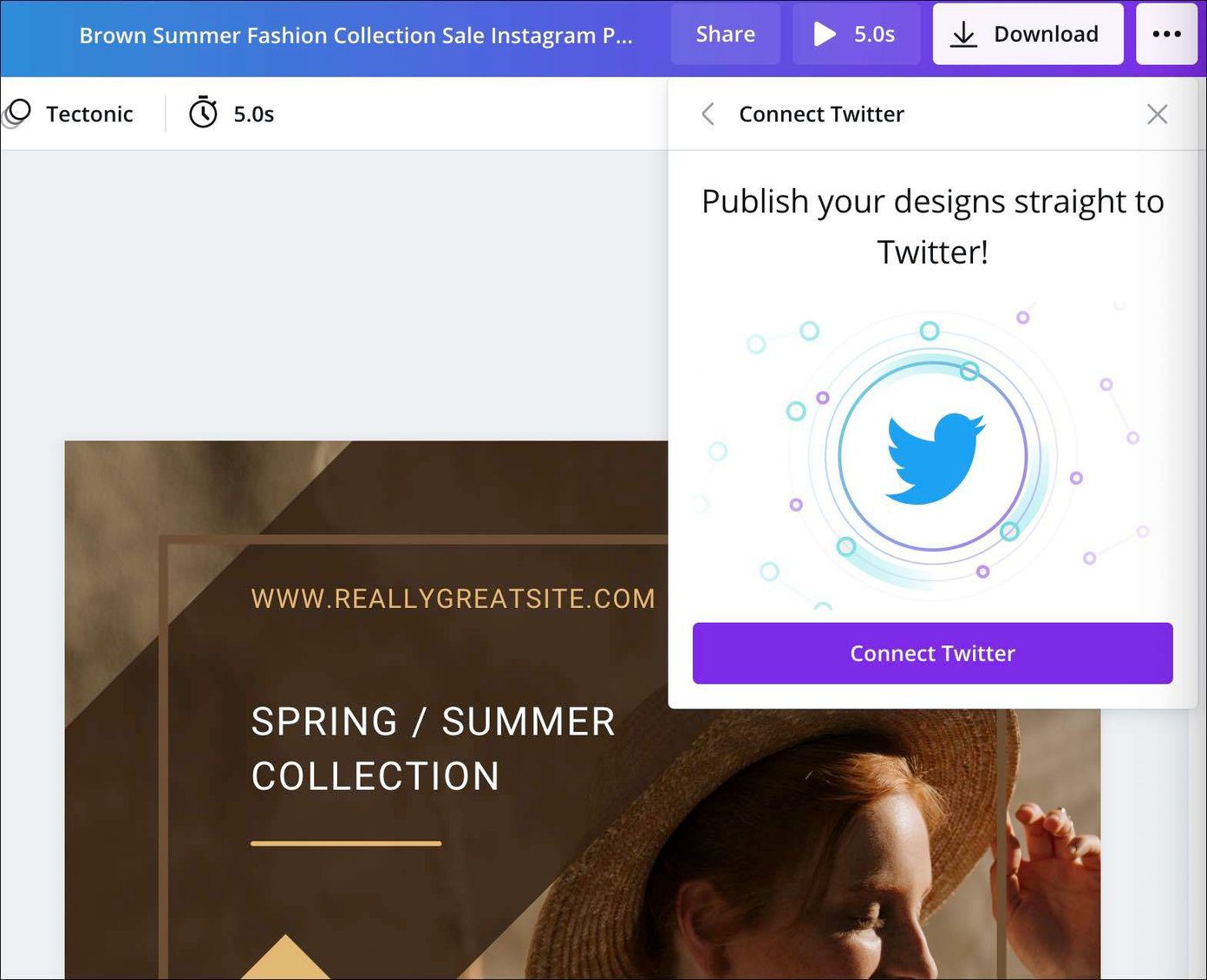The height and width of the screenshot is (980, 1207).
Task: Click the play triangle icon
Action: coord(825,34)
